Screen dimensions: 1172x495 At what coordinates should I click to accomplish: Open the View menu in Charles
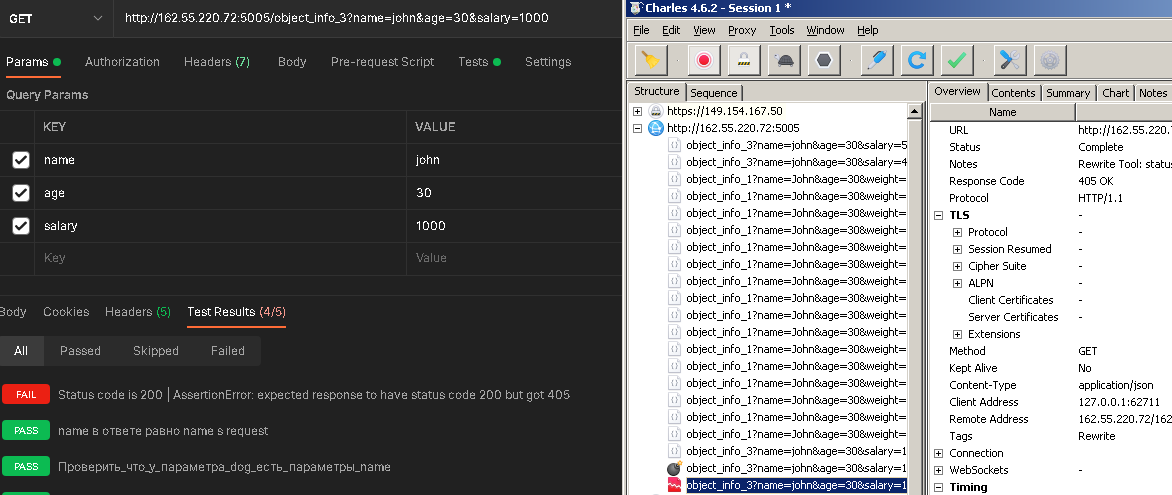click(704, 31)
